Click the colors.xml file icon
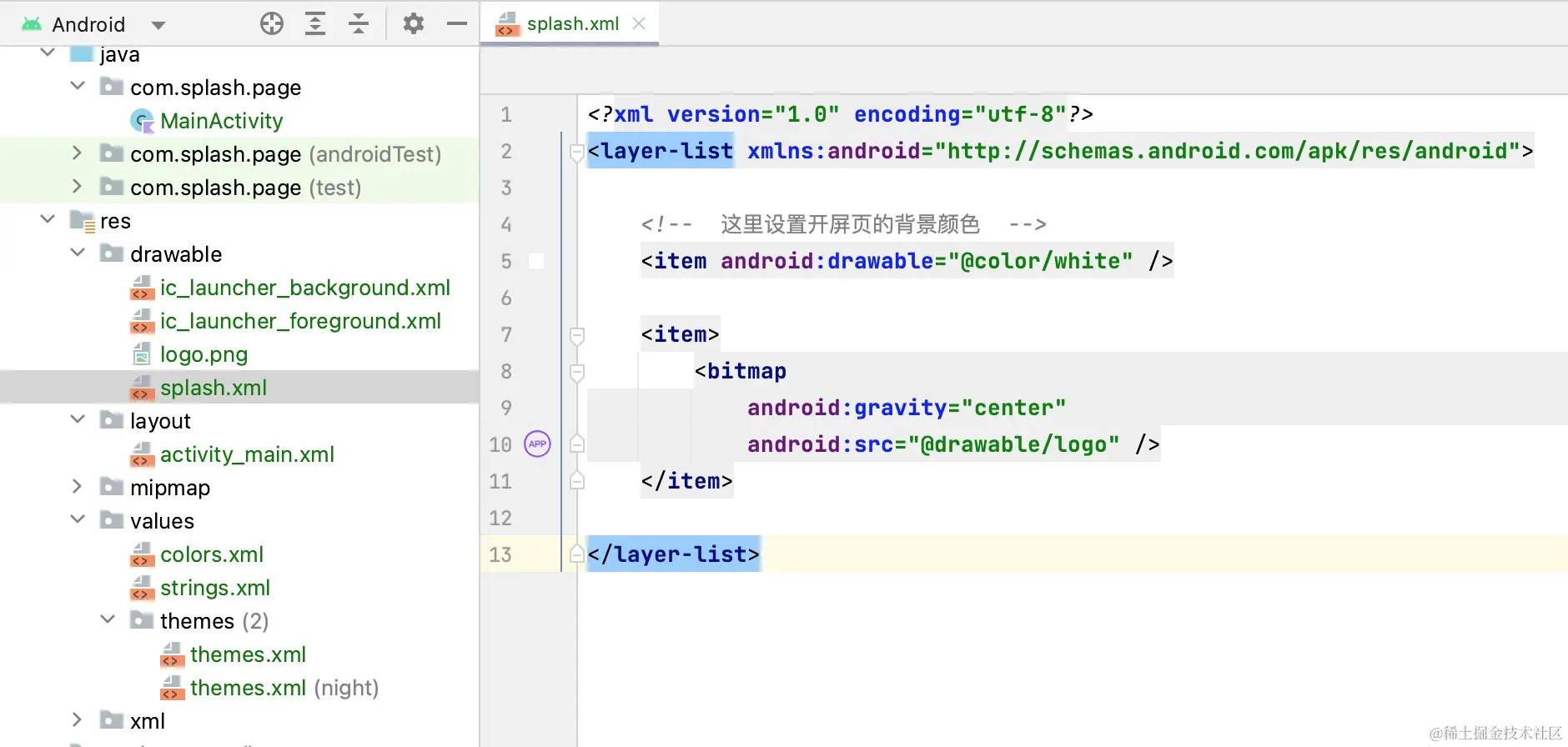1568x747 pixels. (x=143, y=554)
